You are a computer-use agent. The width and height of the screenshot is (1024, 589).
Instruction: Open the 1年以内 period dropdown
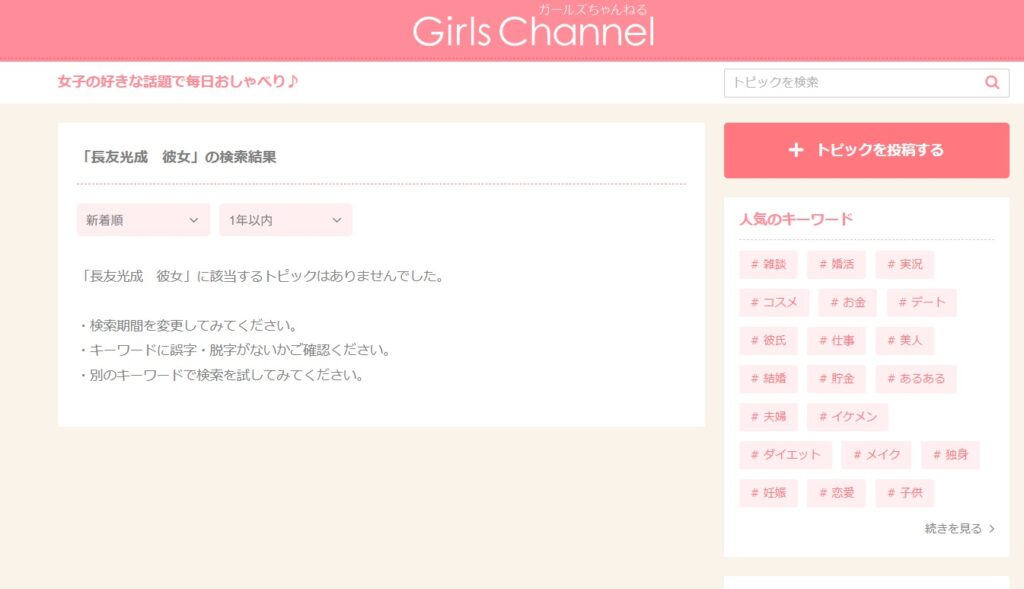[285, 220]
